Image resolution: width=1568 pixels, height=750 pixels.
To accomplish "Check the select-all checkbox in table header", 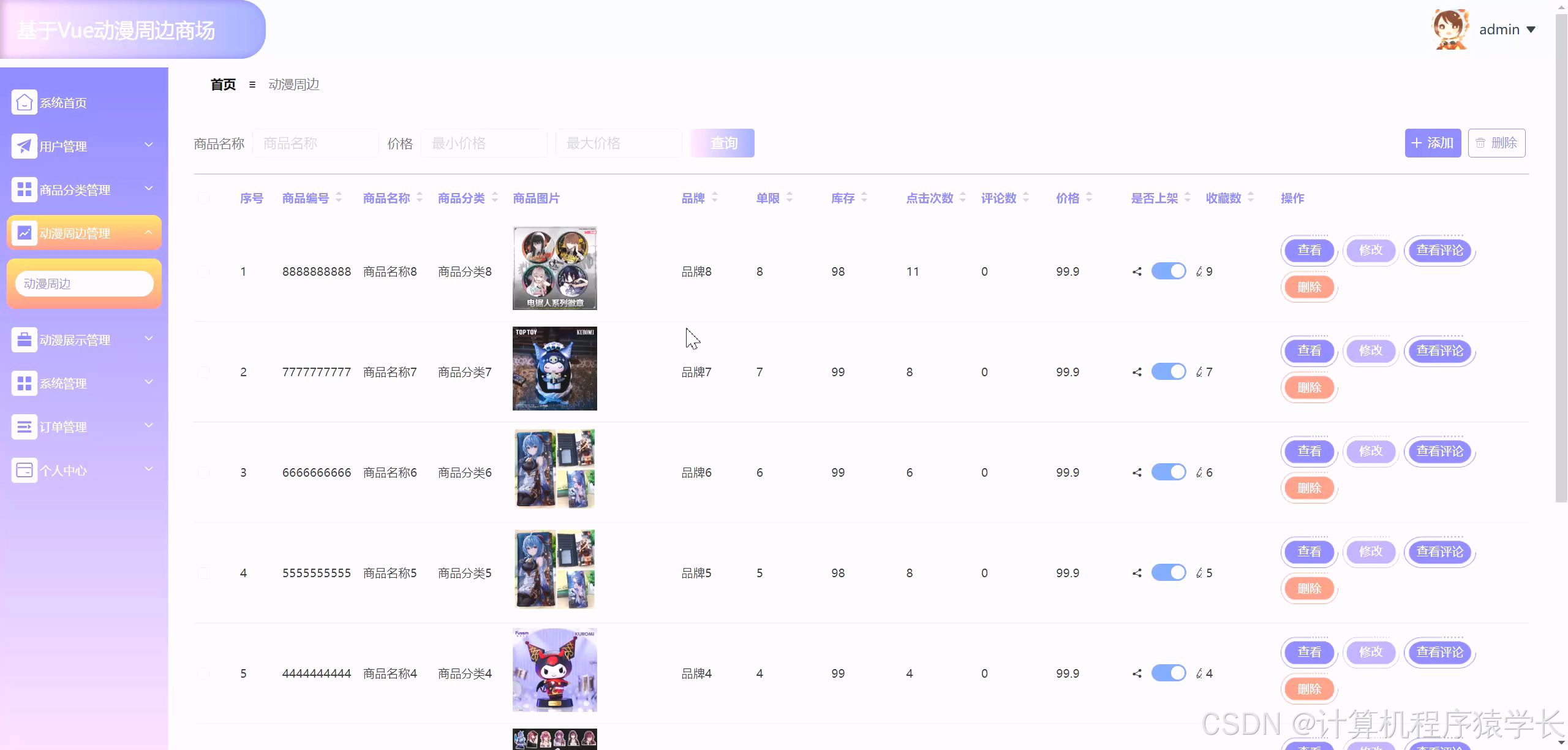I will 204,198.
